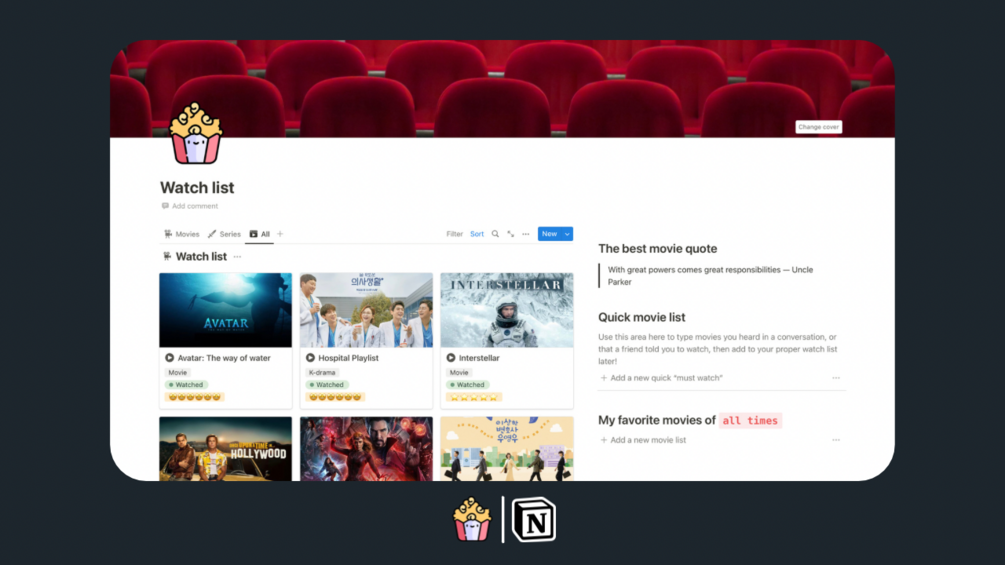Open options dots on the quick must watch row
The height and width of the screenshot is (565, 1005).
[836, 378]
